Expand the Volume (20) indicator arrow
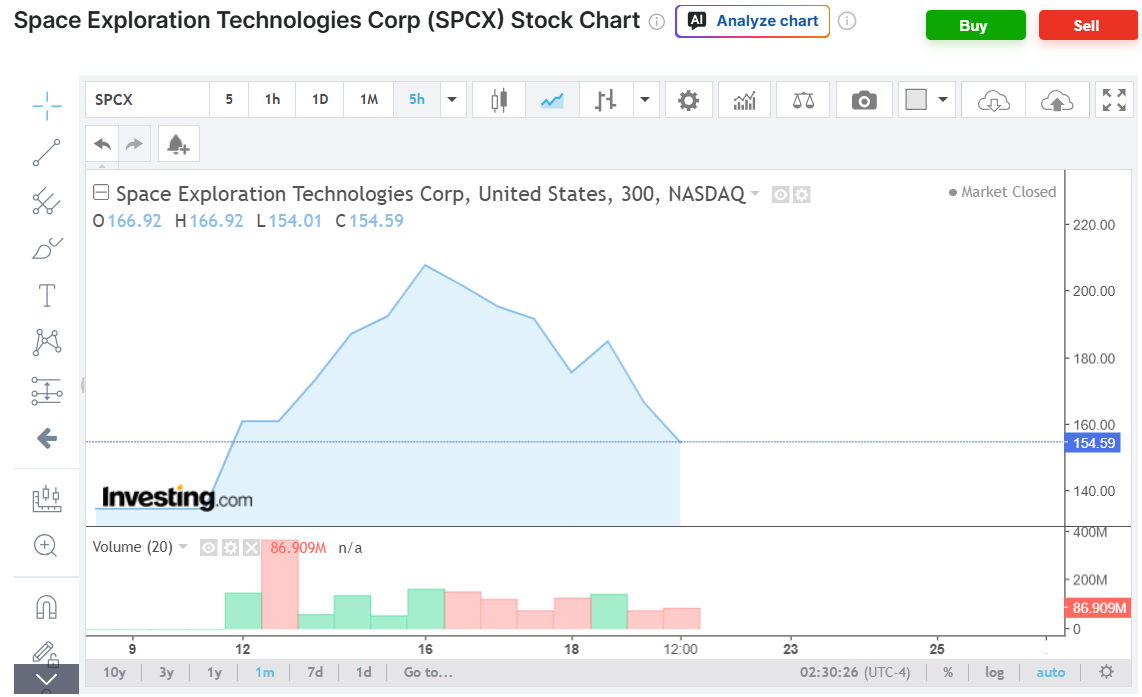This screenshot has width=1142, height=697. tap(183, 547)
